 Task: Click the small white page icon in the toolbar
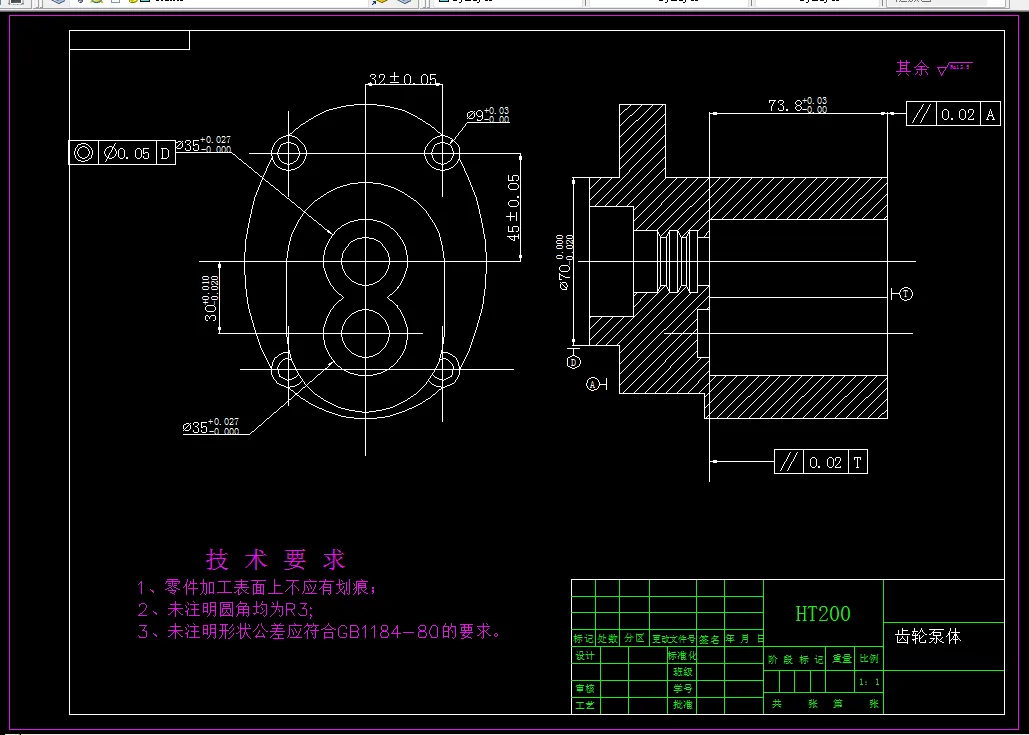[x=114, y=3]
